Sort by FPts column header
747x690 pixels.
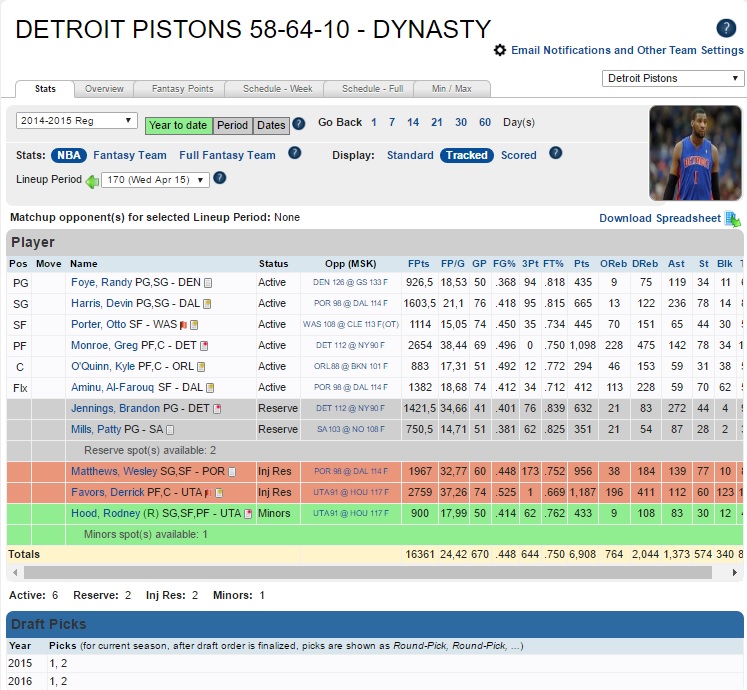pos(418,264)
